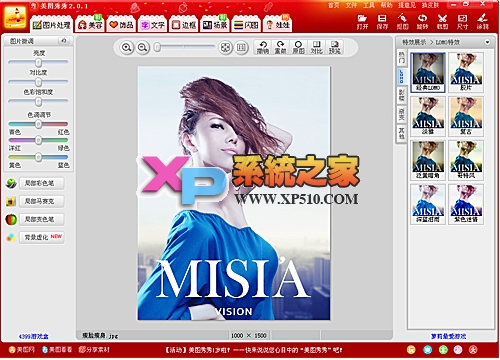
Task: Switch to the 美容 beauty tab
Action: (90, 25)
